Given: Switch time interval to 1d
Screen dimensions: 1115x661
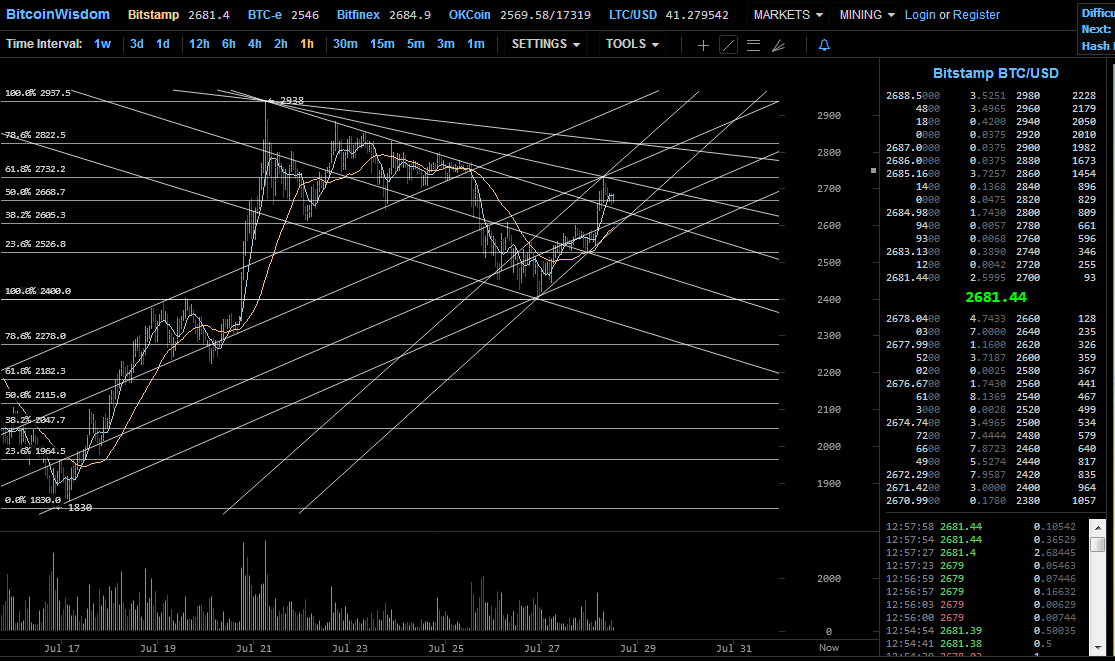Looking at the screenshot, I should (163, 44).
